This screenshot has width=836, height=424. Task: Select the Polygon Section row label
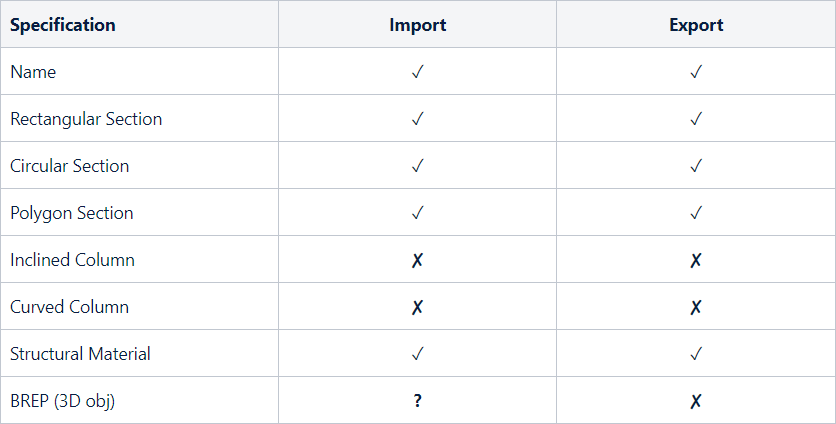pyautogui.click(x=72, y=213)
